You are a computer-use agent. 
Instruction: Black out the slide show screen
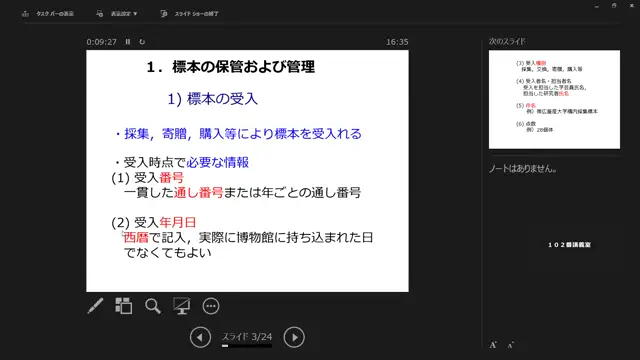click(x=182, y=306)
